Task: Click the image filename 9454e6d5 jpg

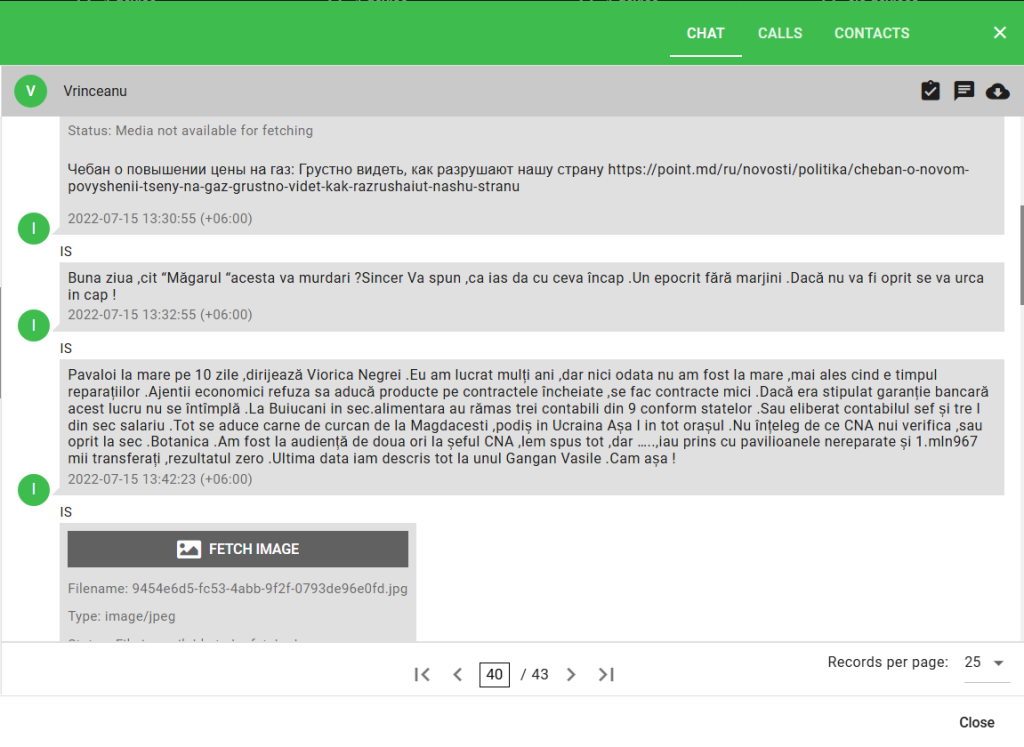Action: click(238, 588)
